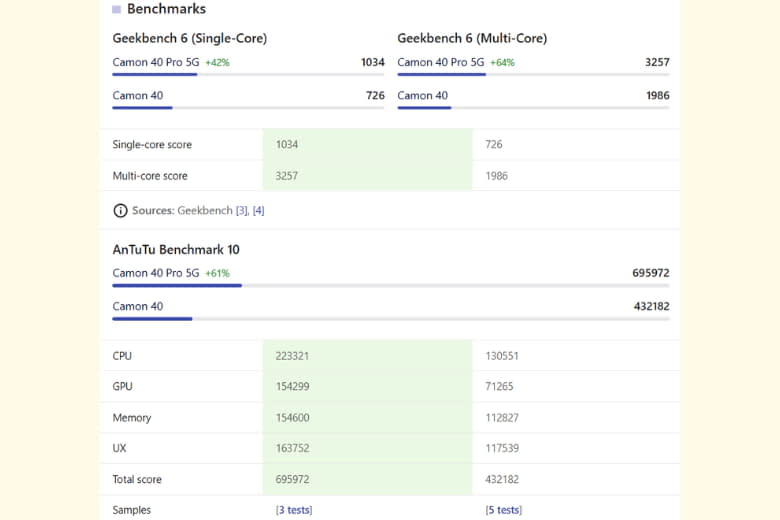This screenshot has height=520, width=780.
Task: Click the Memory value 154600
Action: pyautogui.click(x=292, y=418)
